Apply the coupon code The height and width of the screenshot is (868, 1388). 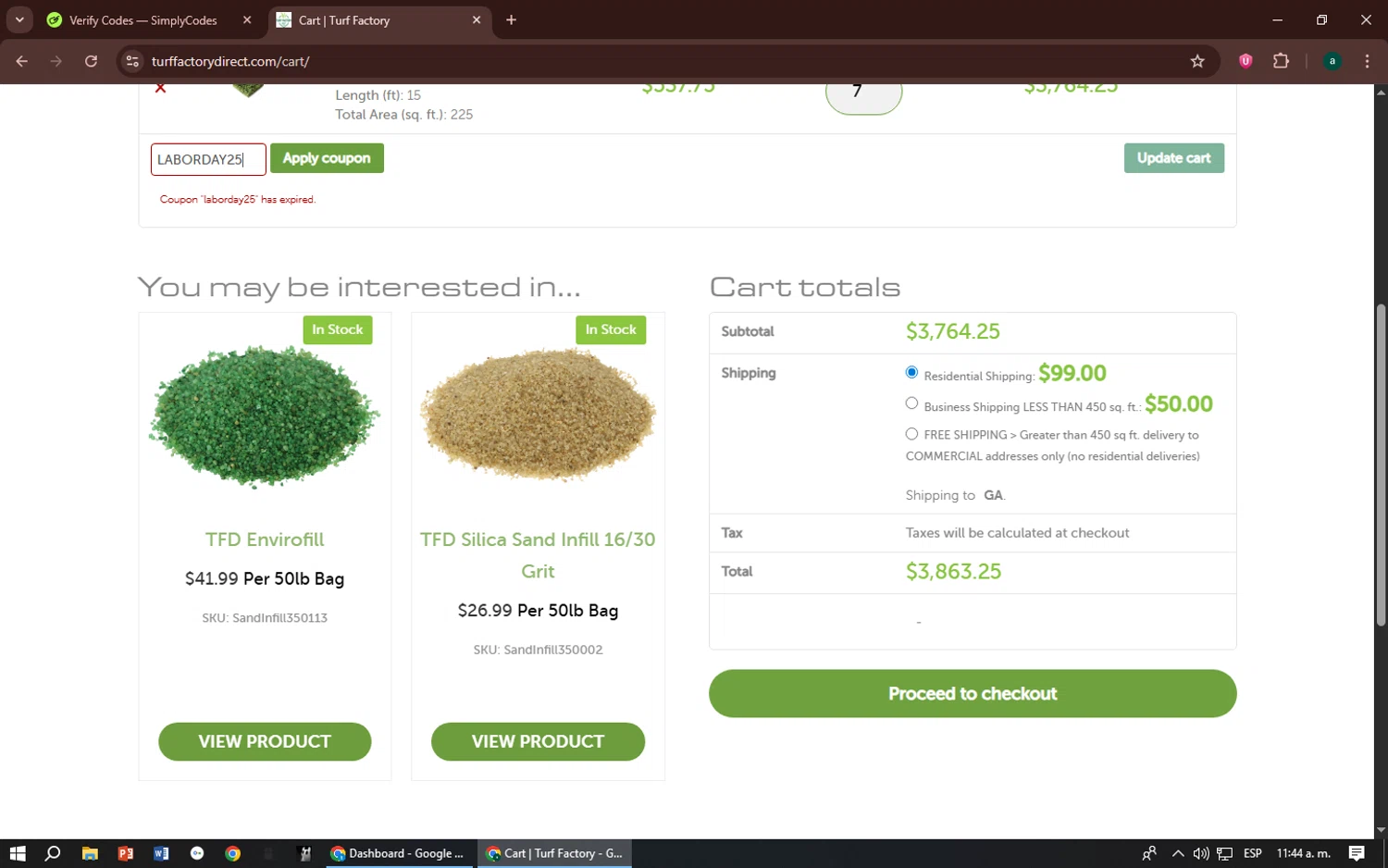tap(327, 158)
